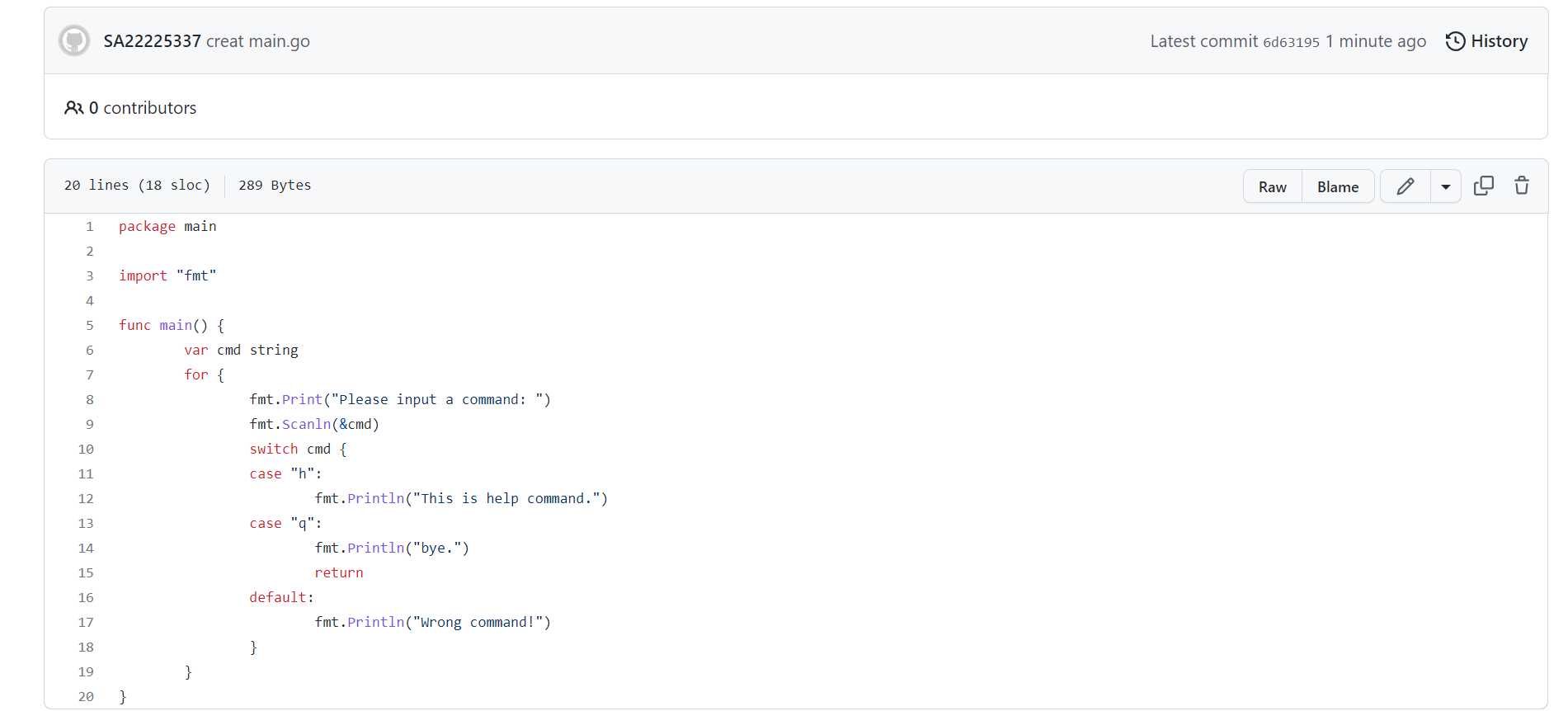Image resolution: width=1568 pixels, height=711 pixels.
Task: Delete this file using the trash icon
Action: 1521,186
